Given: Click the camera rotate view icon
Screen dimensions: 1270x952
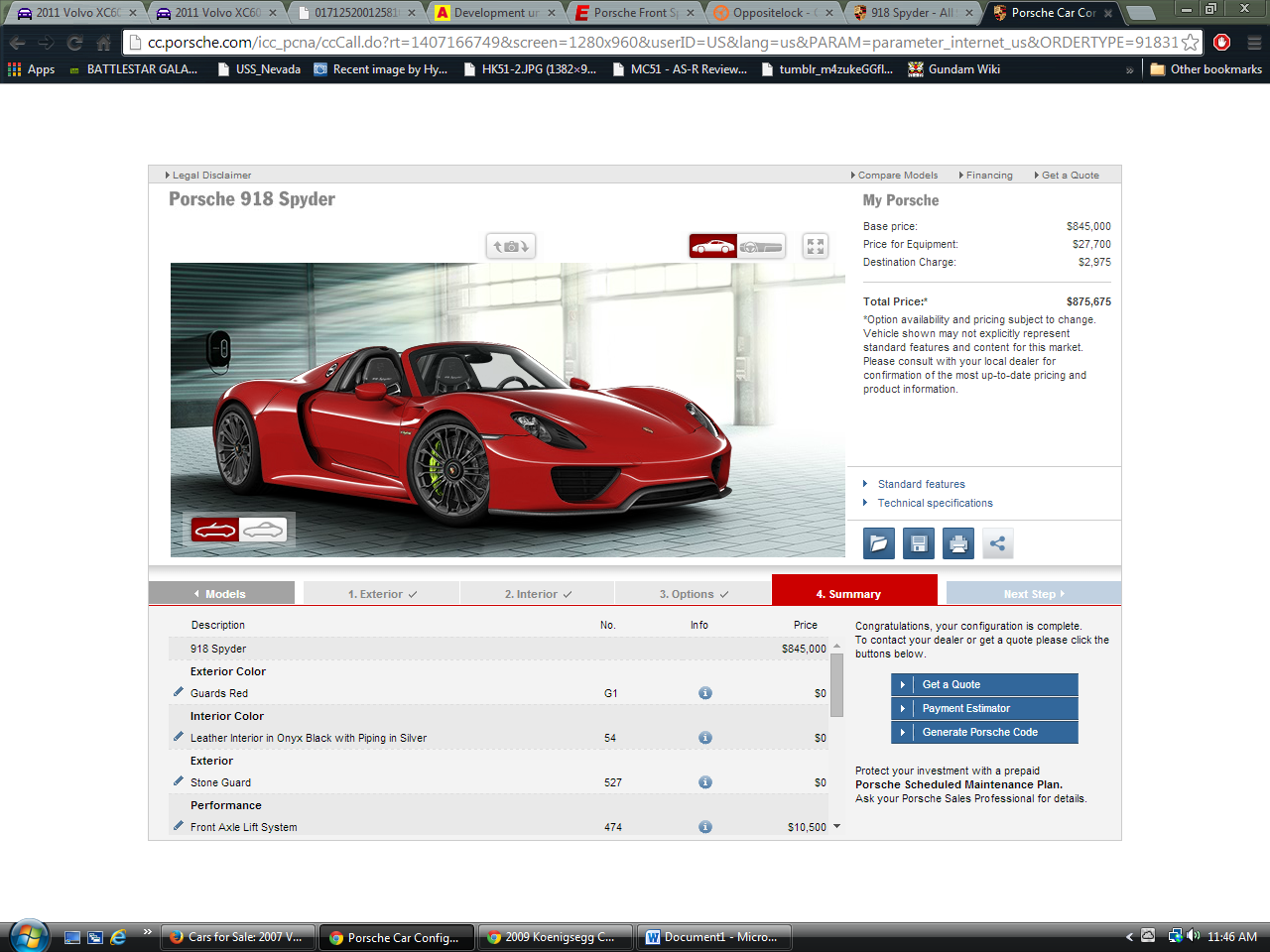Looking at the screenshot, I should click(511, 246).
